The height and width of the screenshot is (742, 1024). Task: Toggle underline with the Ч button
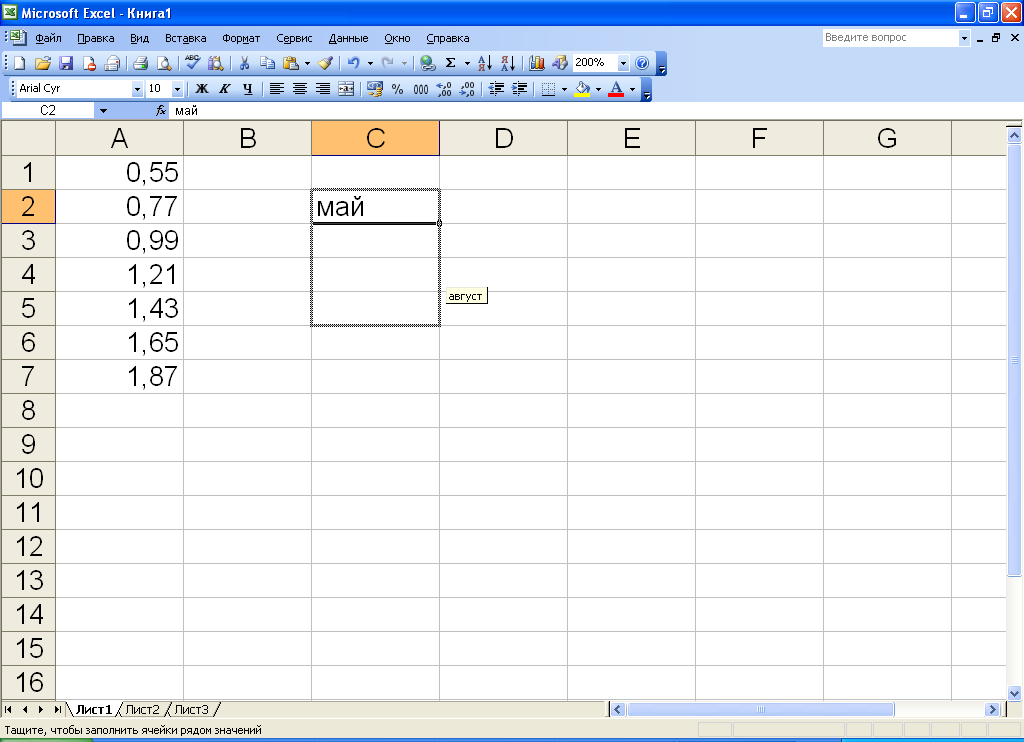coord(248,89)
